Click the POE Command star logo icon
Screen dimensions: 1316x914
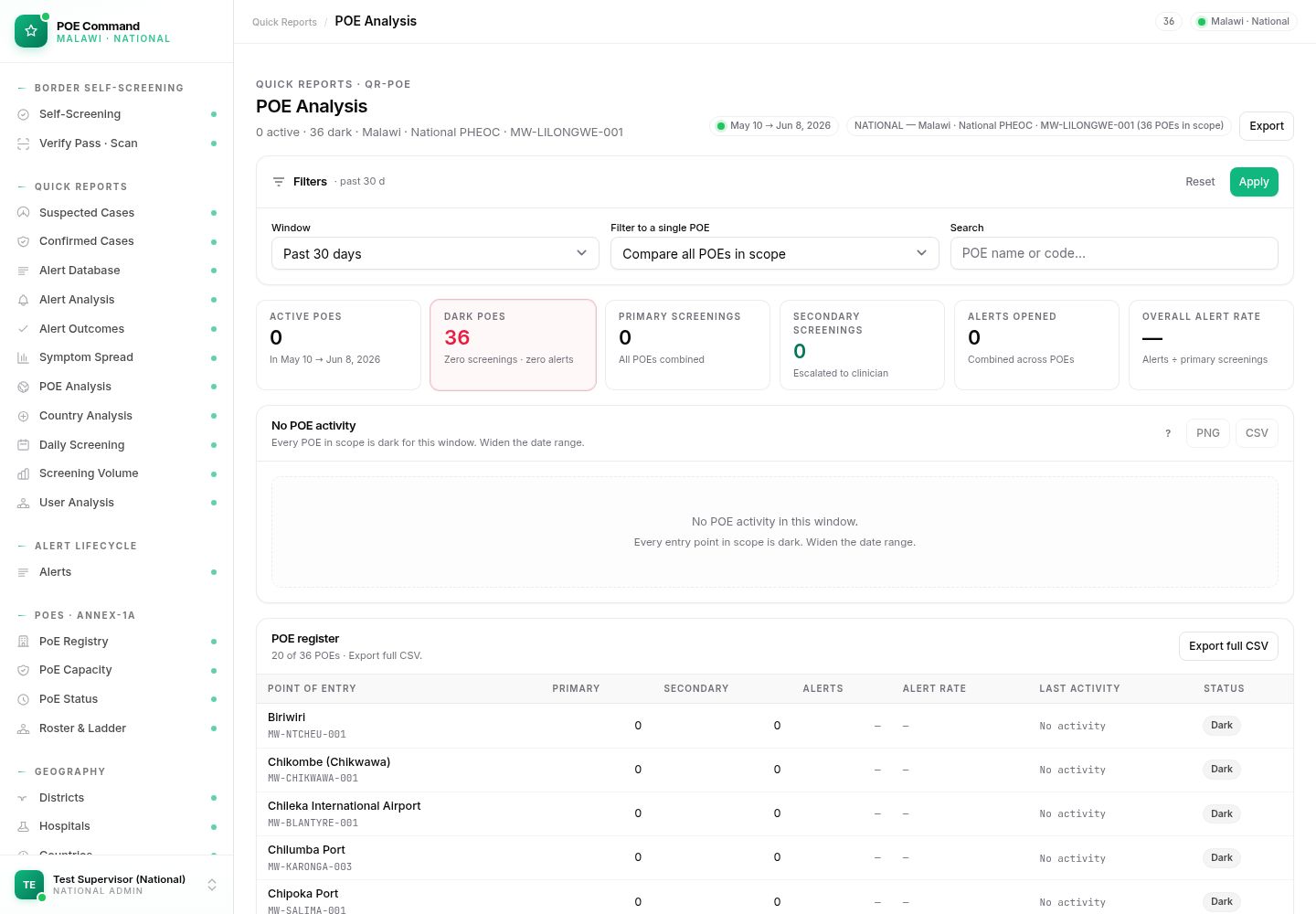[31, 31]
